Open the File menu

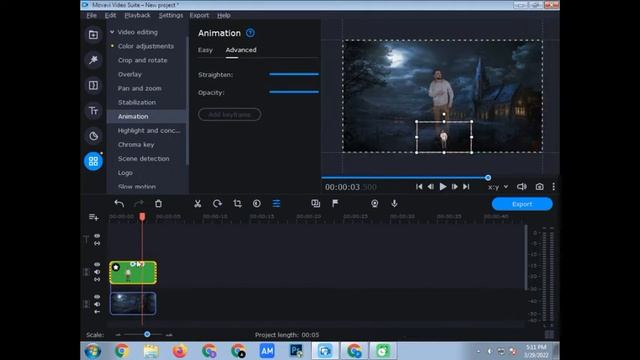[x=91, y=16]
